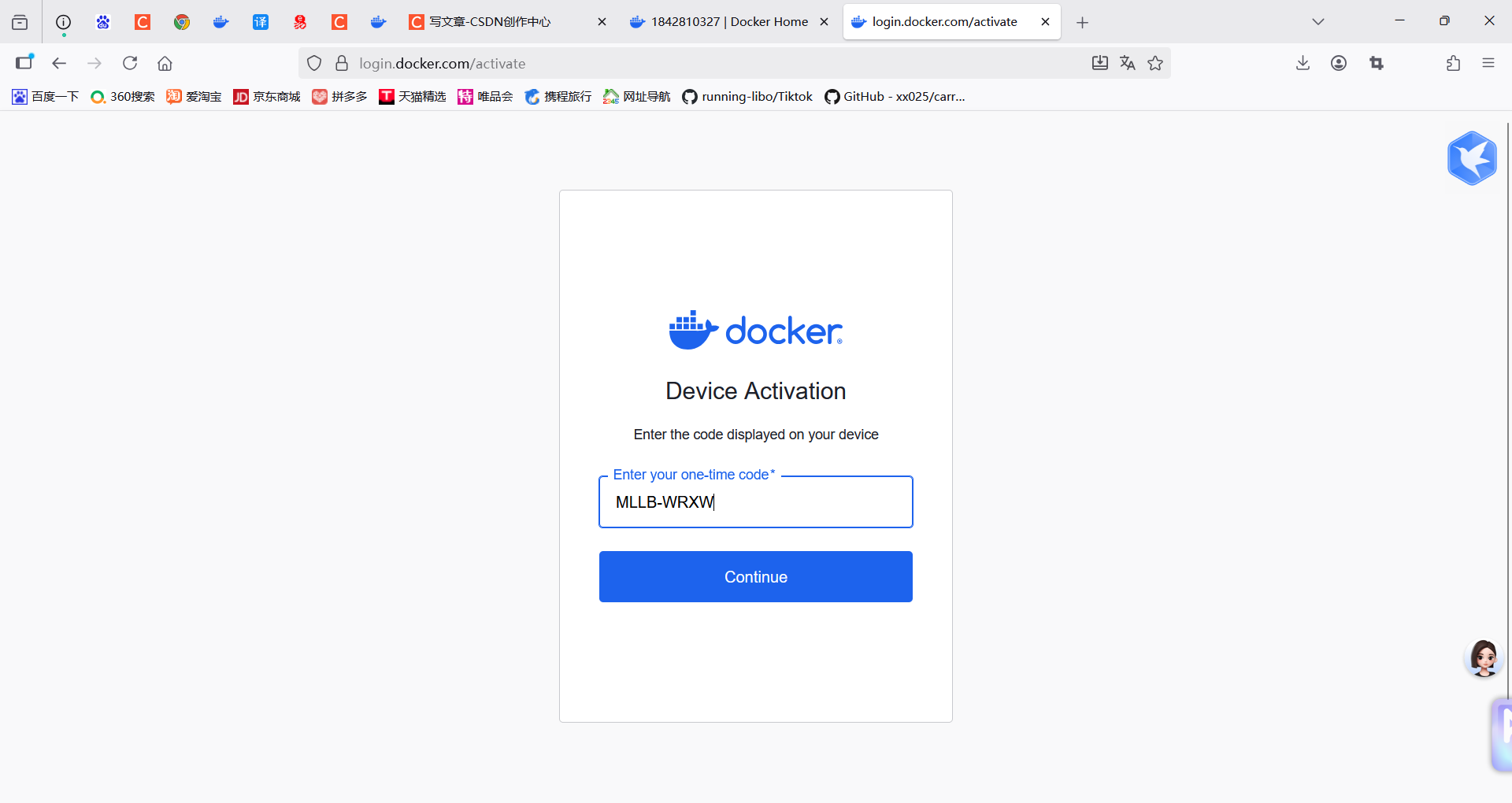Open 唯品会 bookmark
The image size is (1512, 803).
point(485,96)
